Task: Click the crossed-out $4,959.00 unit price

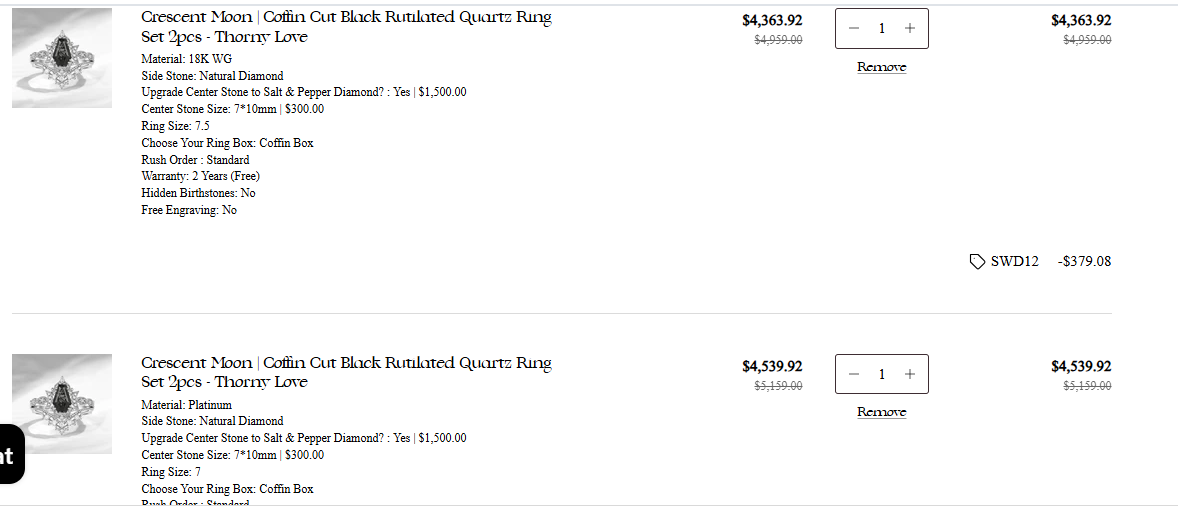Action: [778, 40]
